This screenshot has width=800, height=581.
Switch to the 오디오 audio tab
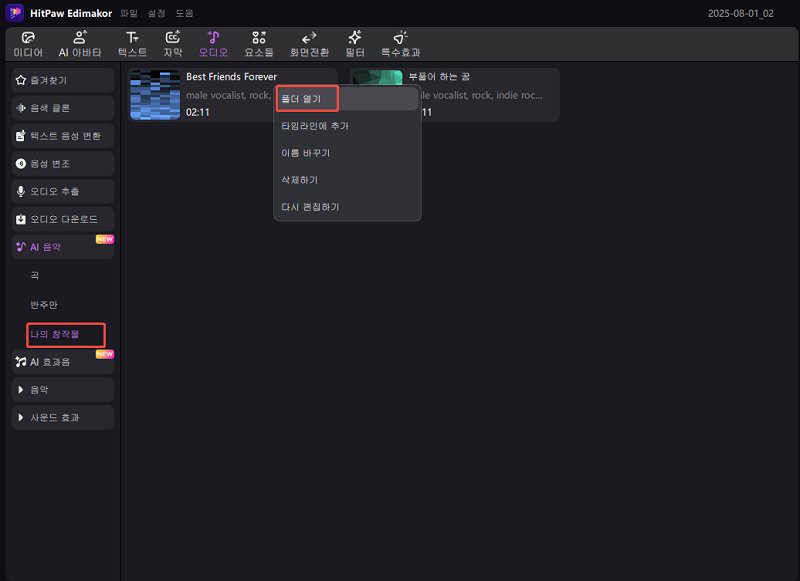click(x=213, y=44)
